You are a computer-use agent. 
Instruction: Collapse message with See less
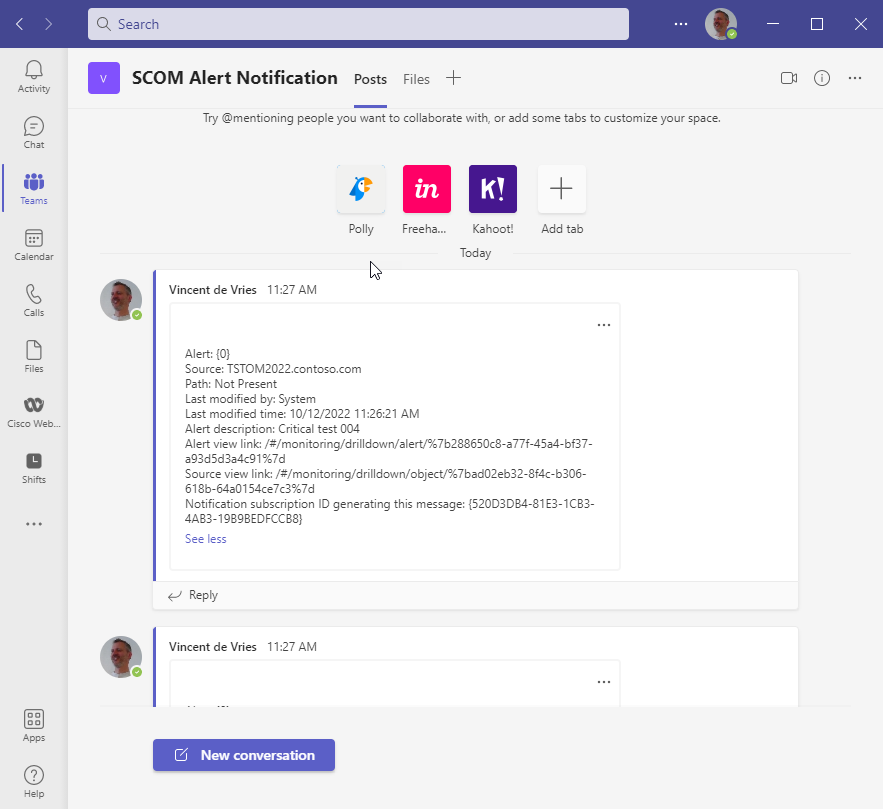(x=206, y=539)
